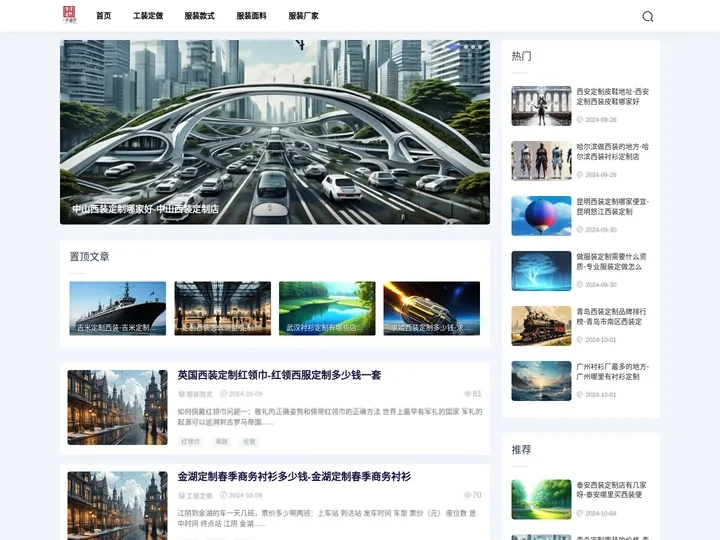Go to 首页 menu item
This screenshot has height=540, width=720.
(x=104, y=16)
